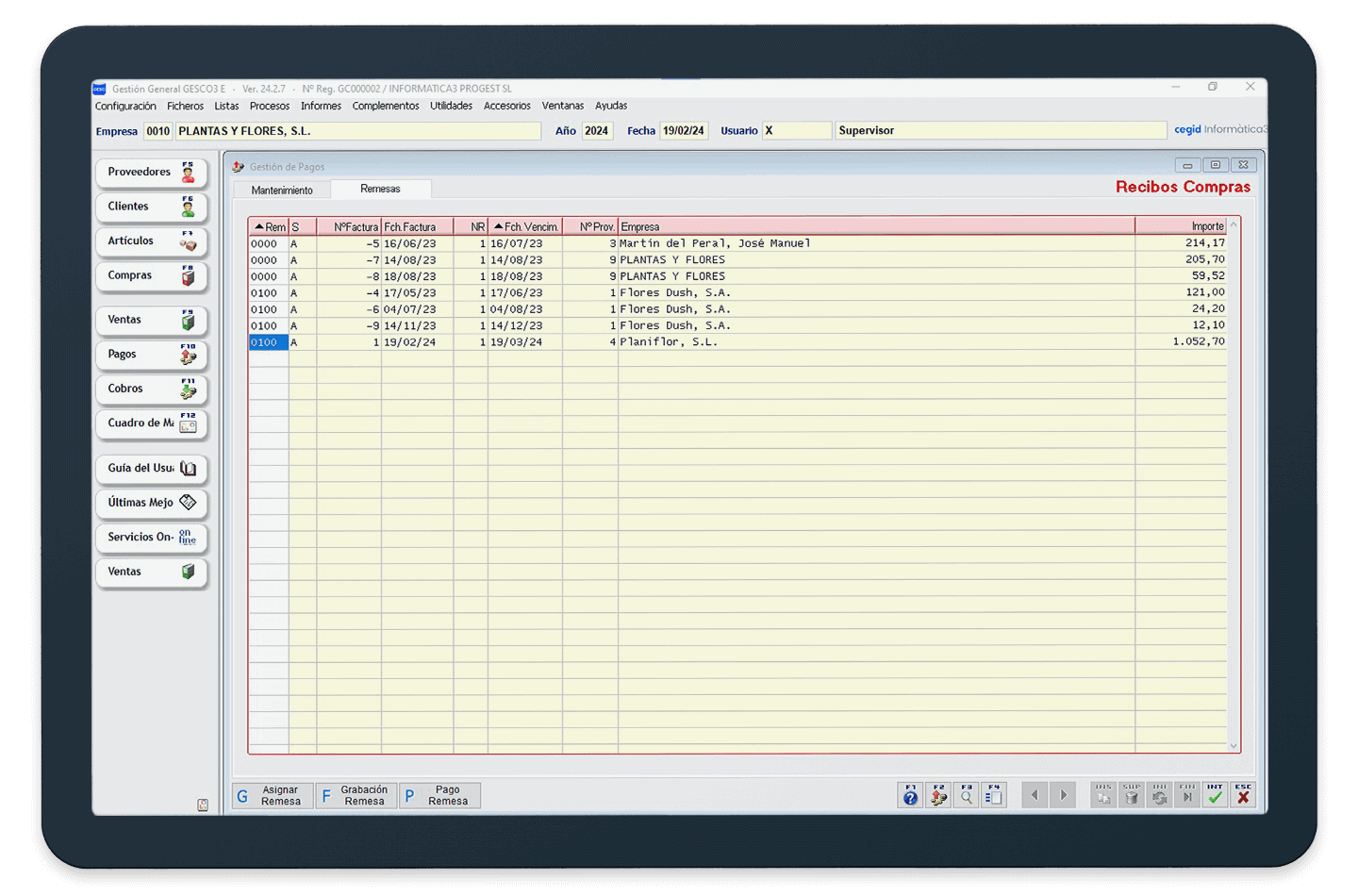Click the Artículos sidebar button
The height and width of the screenshot is (896, 1358).
(151, 241)
